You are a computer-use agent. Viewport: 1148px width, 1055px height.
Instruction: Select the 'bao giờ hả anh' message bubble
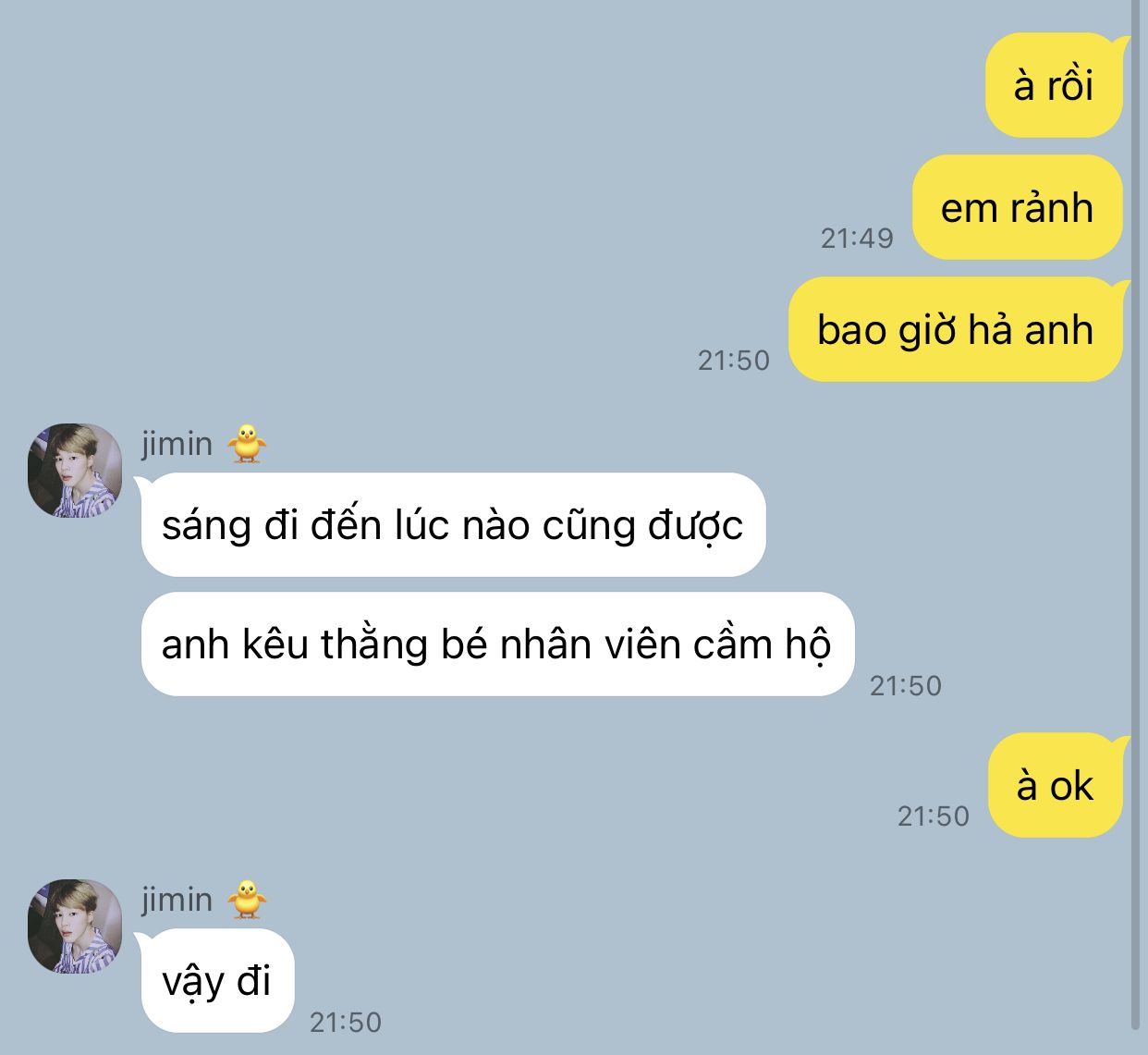tap(956, 329)
